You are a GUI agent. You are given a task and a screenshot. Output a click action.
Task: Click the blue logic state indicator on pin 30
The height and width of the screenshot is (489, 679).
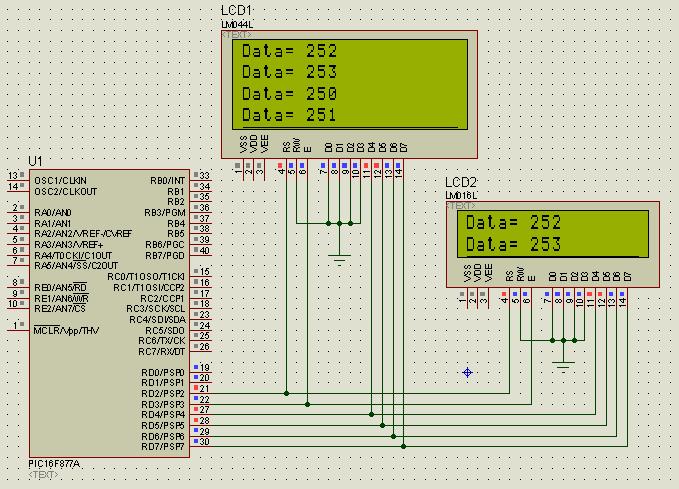[x=196, y=441]
